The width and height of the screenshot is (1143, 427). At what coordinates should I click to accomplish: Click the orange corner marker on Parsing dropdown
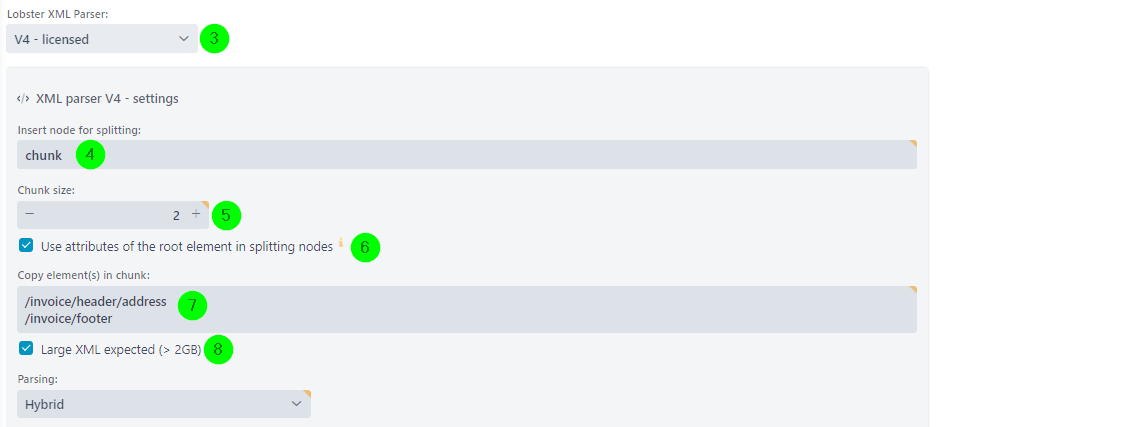coord(308,393)
